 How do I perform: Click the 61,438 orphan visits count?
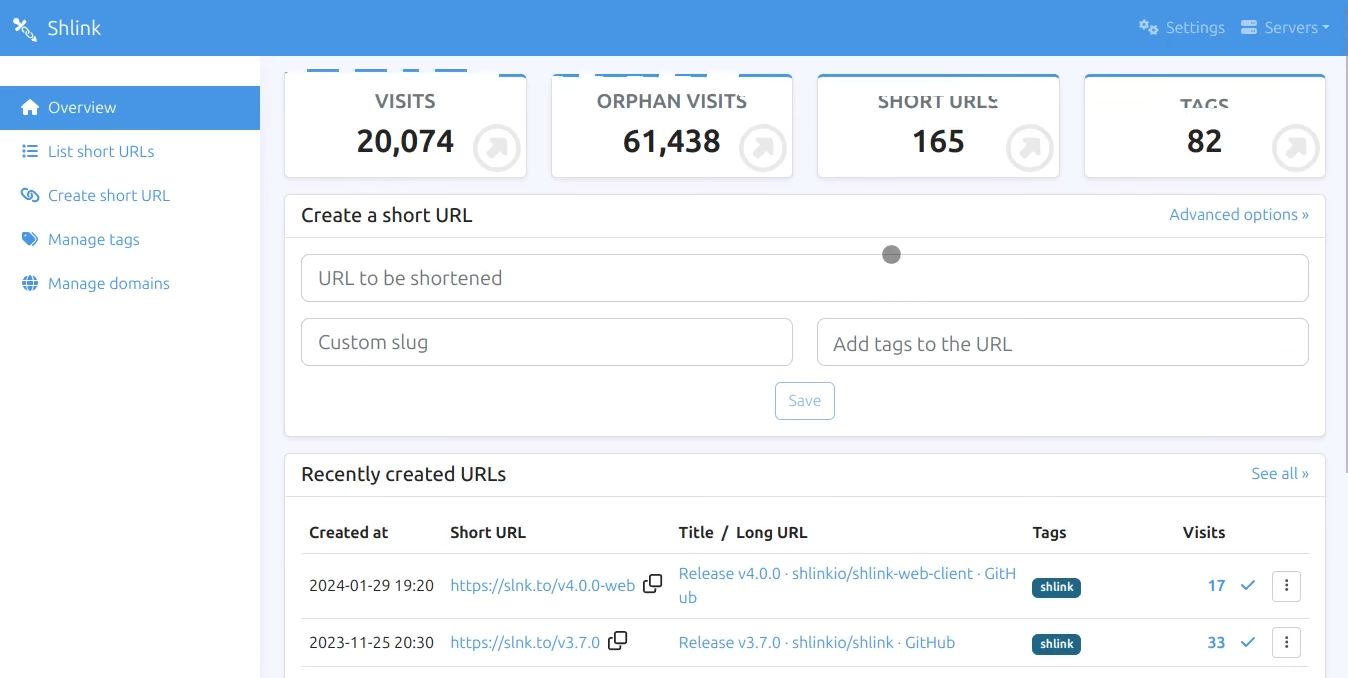(x=672, y=141)
